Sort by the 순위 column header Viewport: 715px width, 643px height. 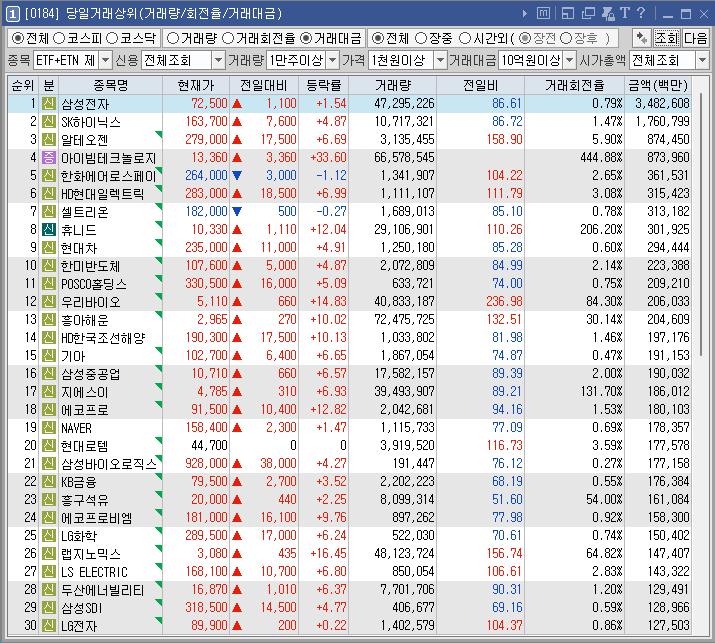pos(23,85)
